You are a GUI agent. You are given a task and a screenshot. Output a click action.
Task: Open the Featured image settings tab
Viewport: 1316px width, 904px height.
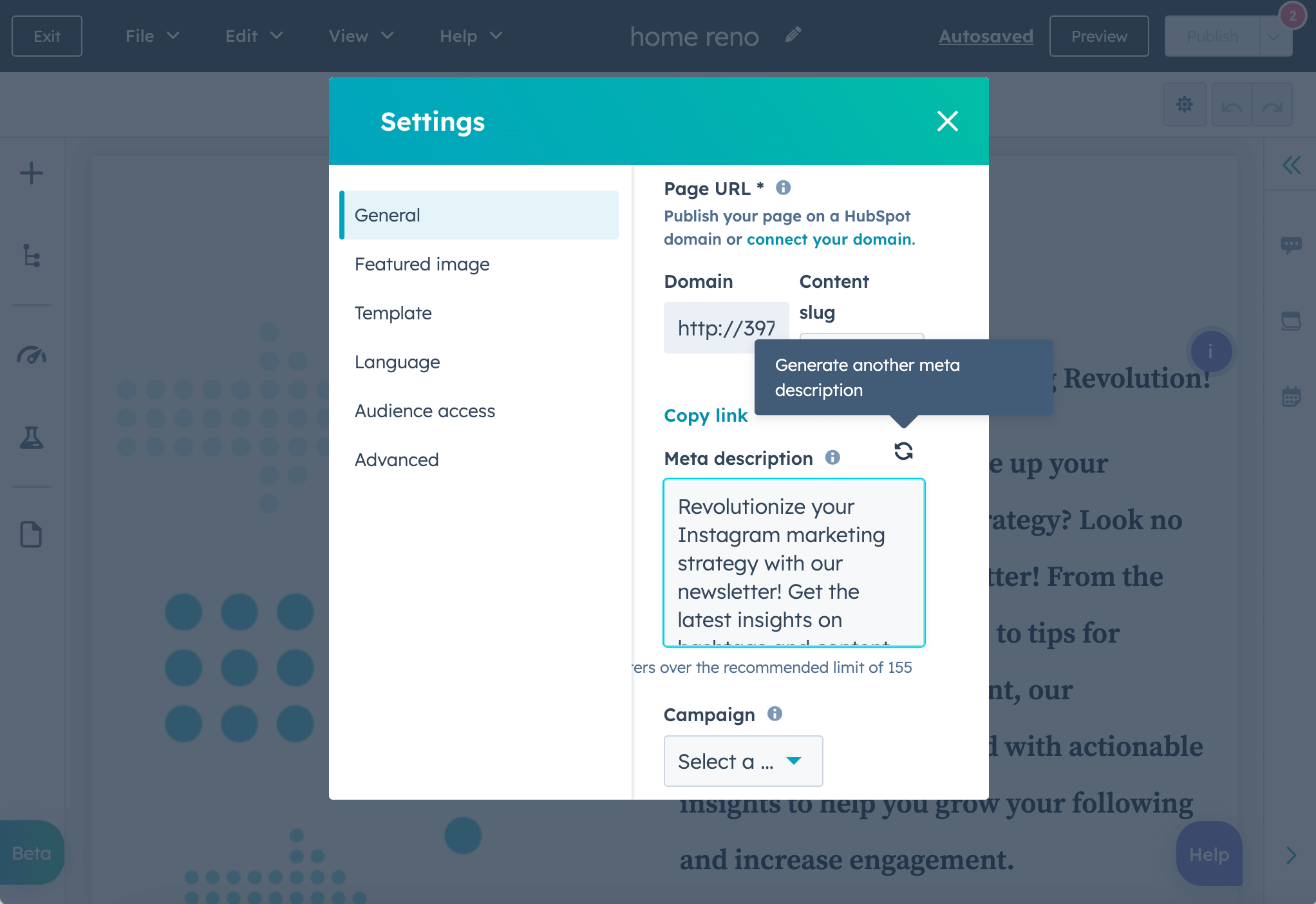[422, 263]
